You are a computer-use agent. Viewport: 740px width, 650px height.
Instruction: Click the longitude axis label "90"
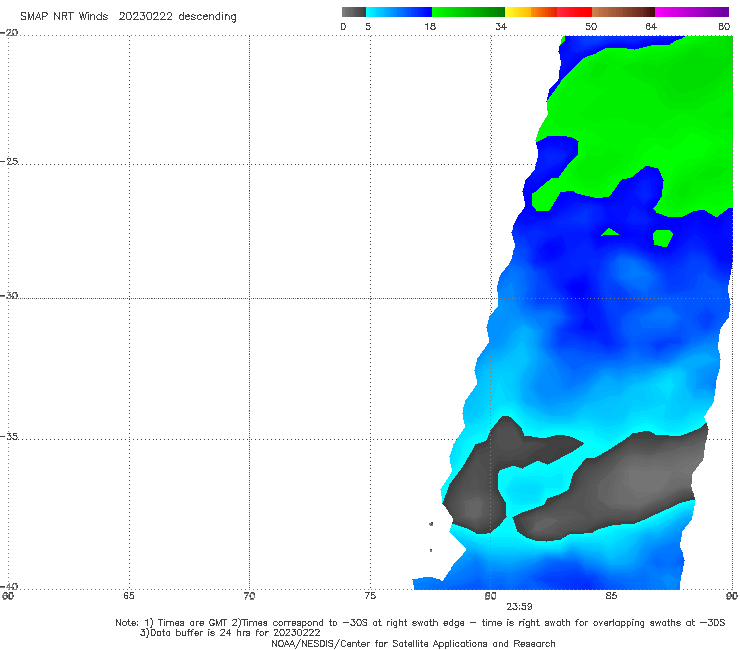[x=732, y=596]
